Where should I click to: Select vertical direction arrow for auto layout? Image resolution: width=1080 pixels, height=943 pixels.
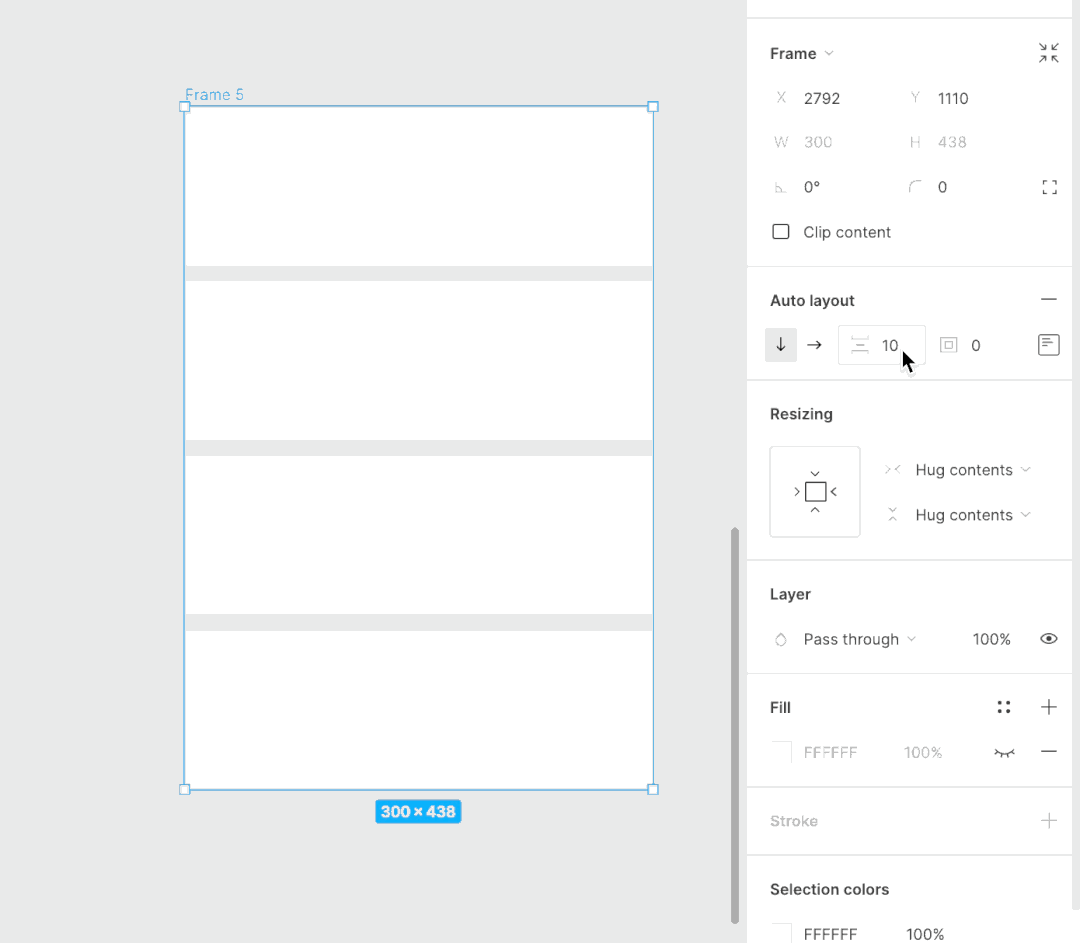(x=780, y=345)
